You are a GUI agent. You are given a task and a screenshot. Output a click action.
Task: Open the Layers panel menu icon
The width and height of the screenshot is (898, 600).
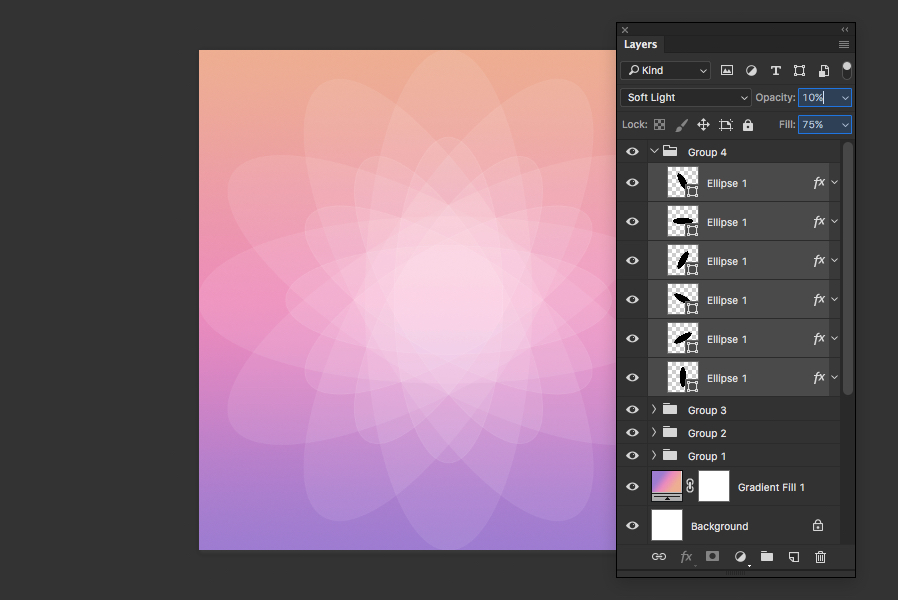point(844,45)
